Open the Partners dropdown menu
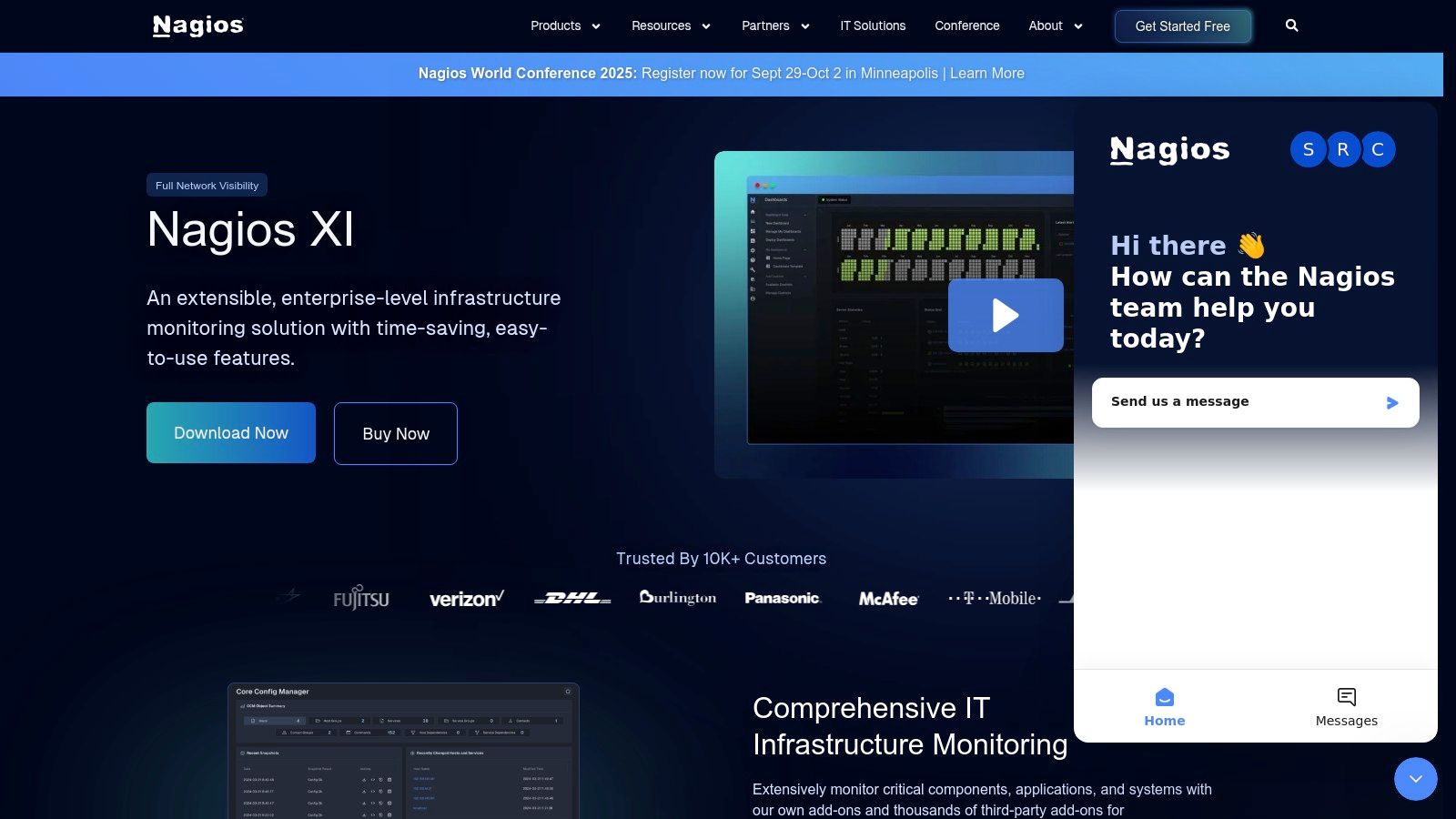The width and height of the screenshot is (1456, 819). (775, 25)
